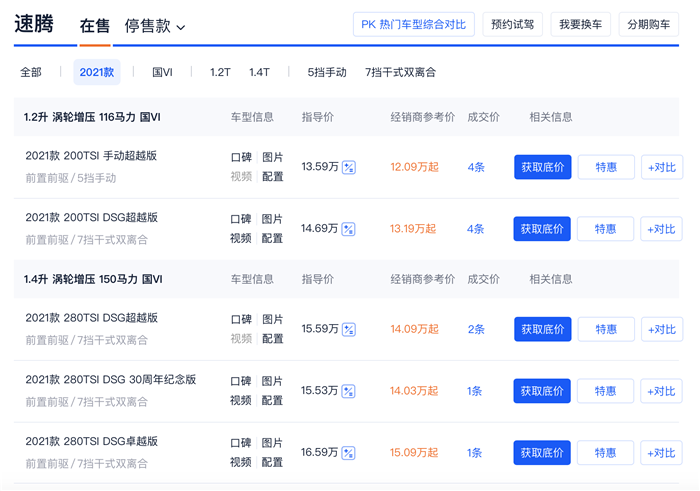700x491 pixels.
Task: Open 配置 for 280TSI DSG超越版
Action: pos(272,339)
